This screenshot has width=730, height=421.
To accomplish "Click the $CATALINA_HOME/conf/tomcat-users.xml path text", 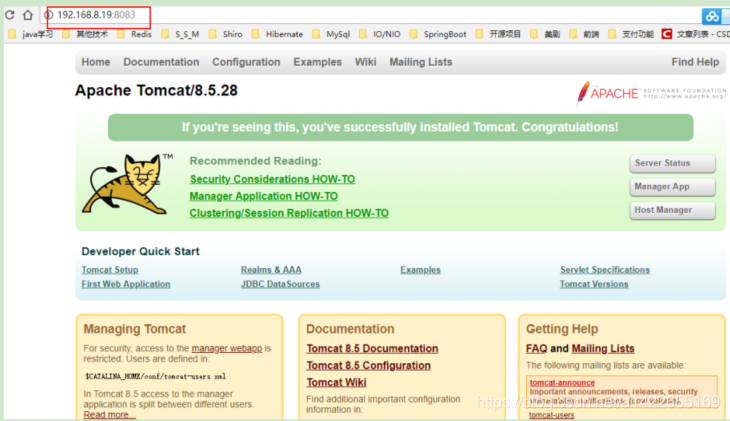I will coord(155,376).
